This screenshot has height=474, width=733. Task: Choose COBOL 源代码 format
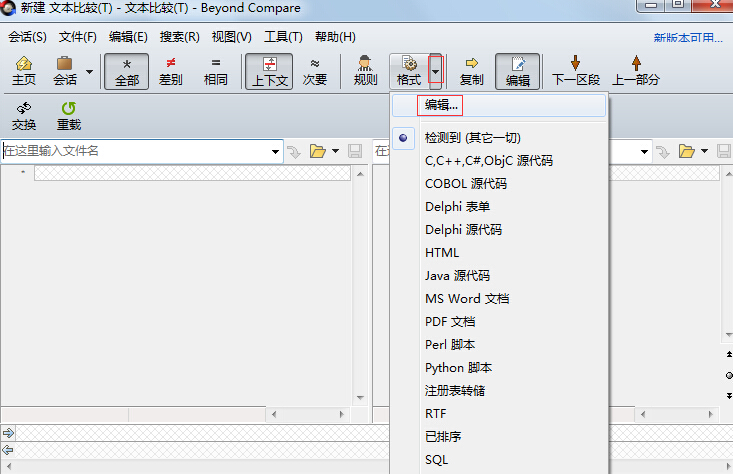click(x=499, y=184)
